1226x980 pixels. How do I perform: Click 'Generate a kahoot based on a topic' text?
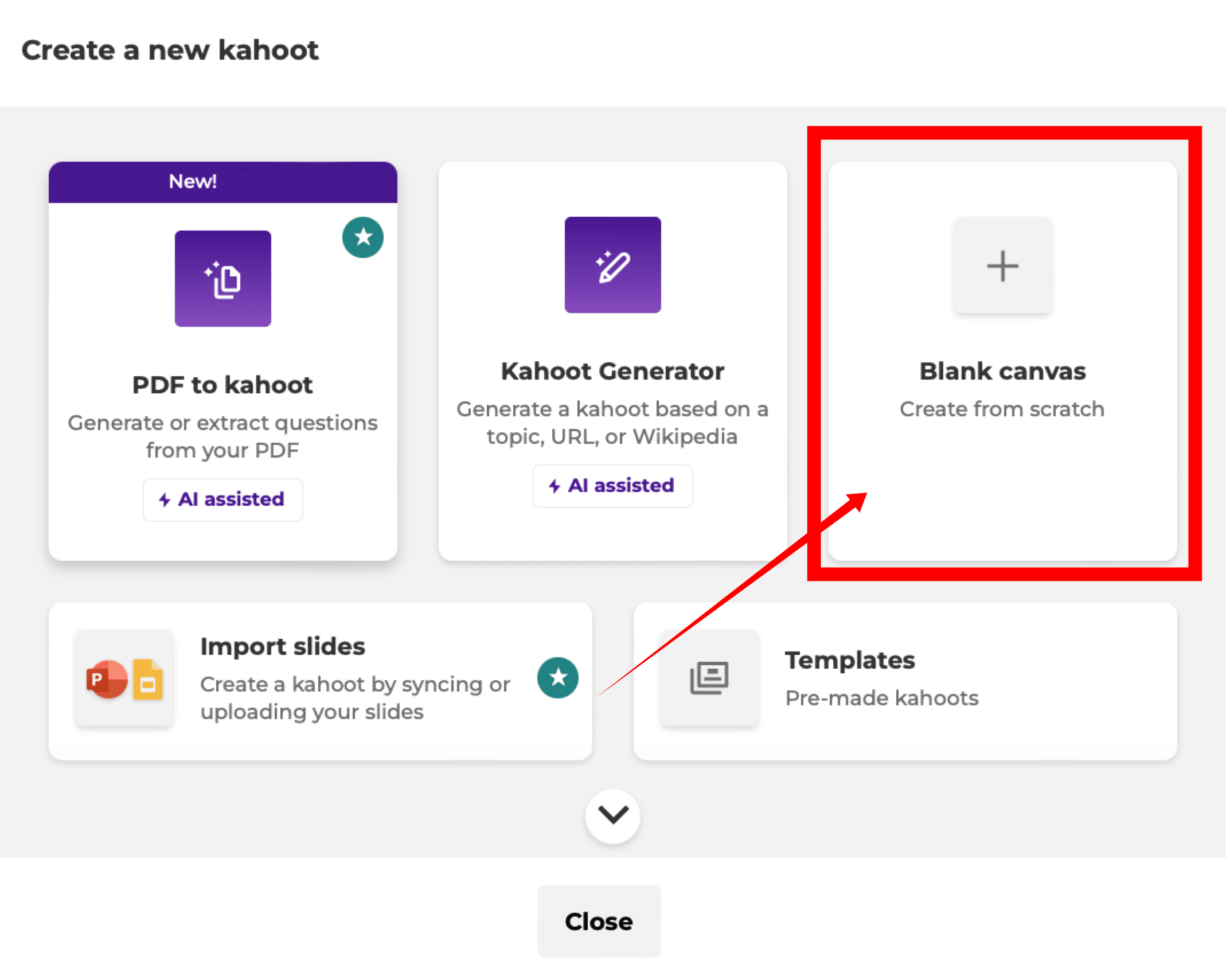pyautogui.click(x=612, y=423)
